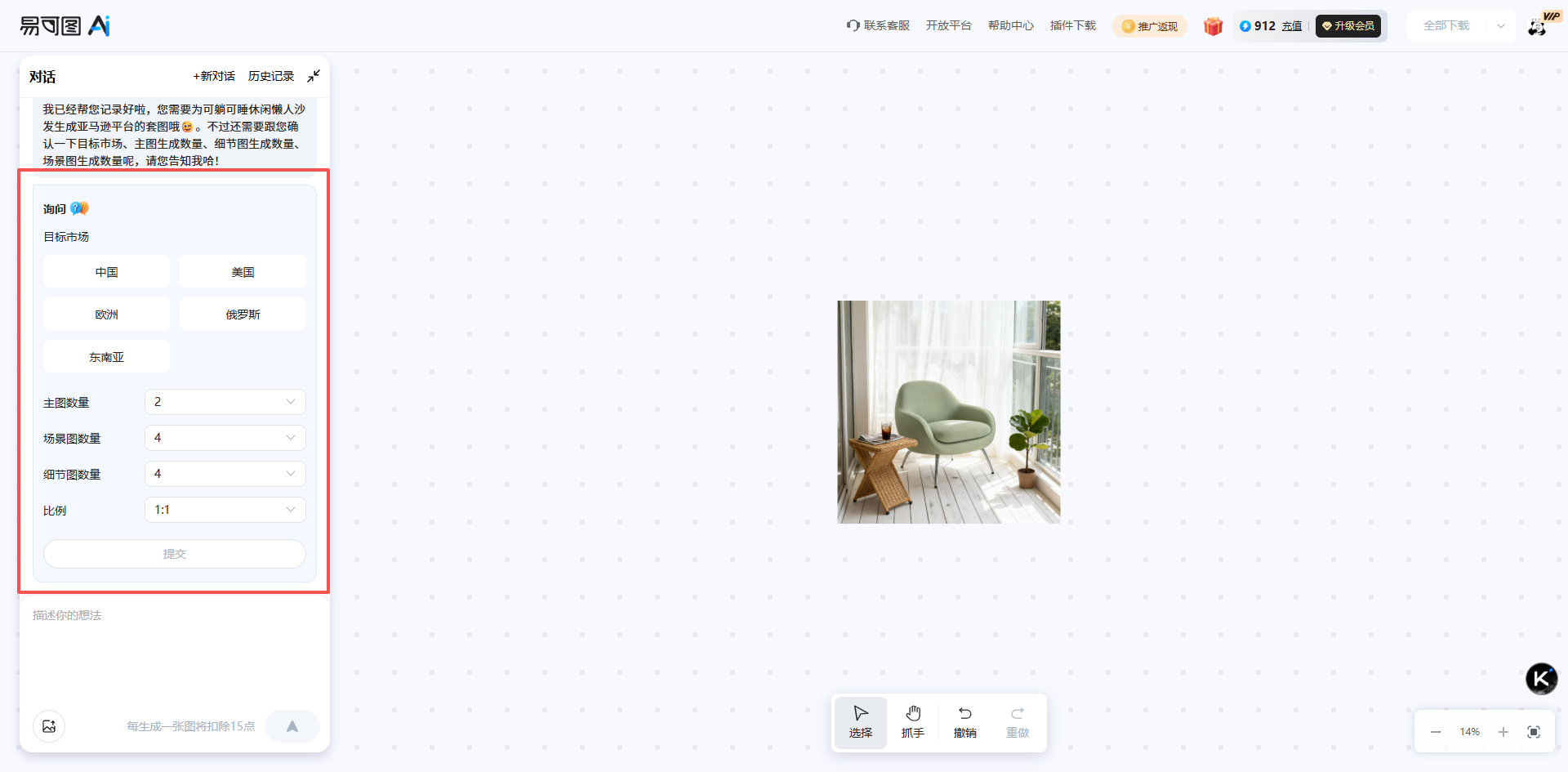The image size is (1568, 772).
Task: Choose 俄罗斯 as target market
Action: click(243, 315)
